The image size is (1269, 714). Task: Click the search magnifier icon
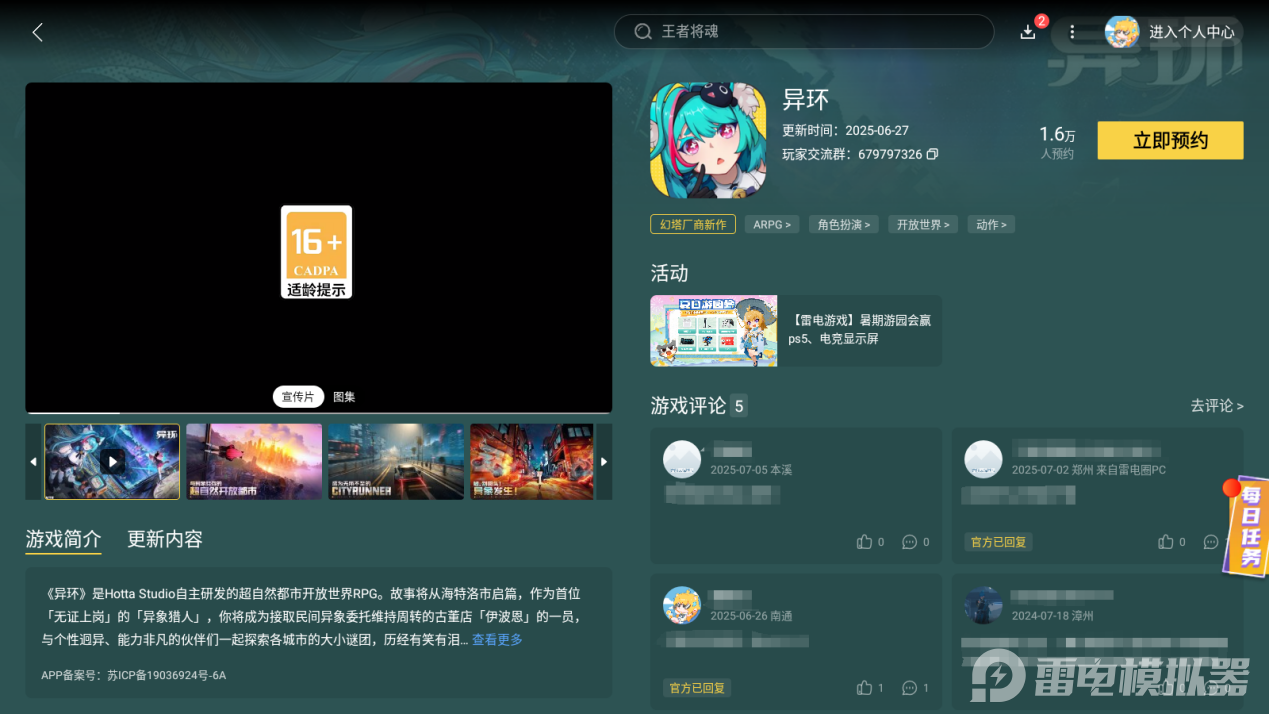point(643,32)
